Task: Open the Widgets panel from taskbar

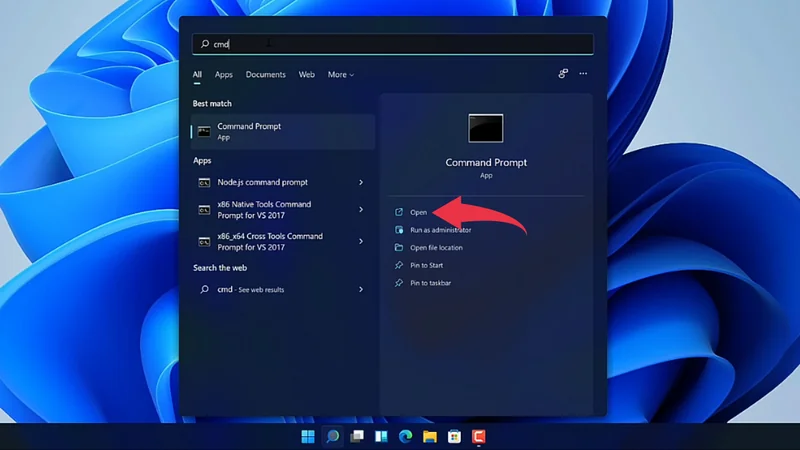Action: 381,437
